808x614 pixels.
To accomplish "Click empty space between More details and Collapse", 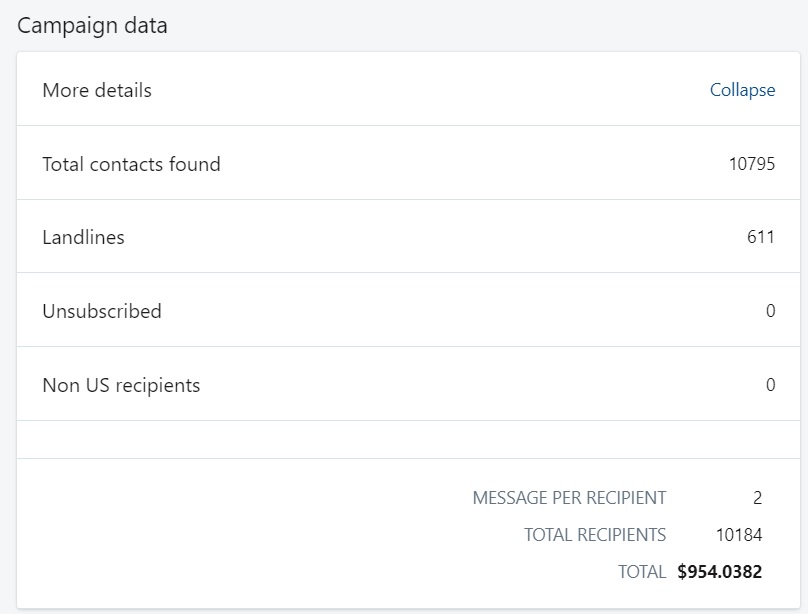I will click(431, 90).
